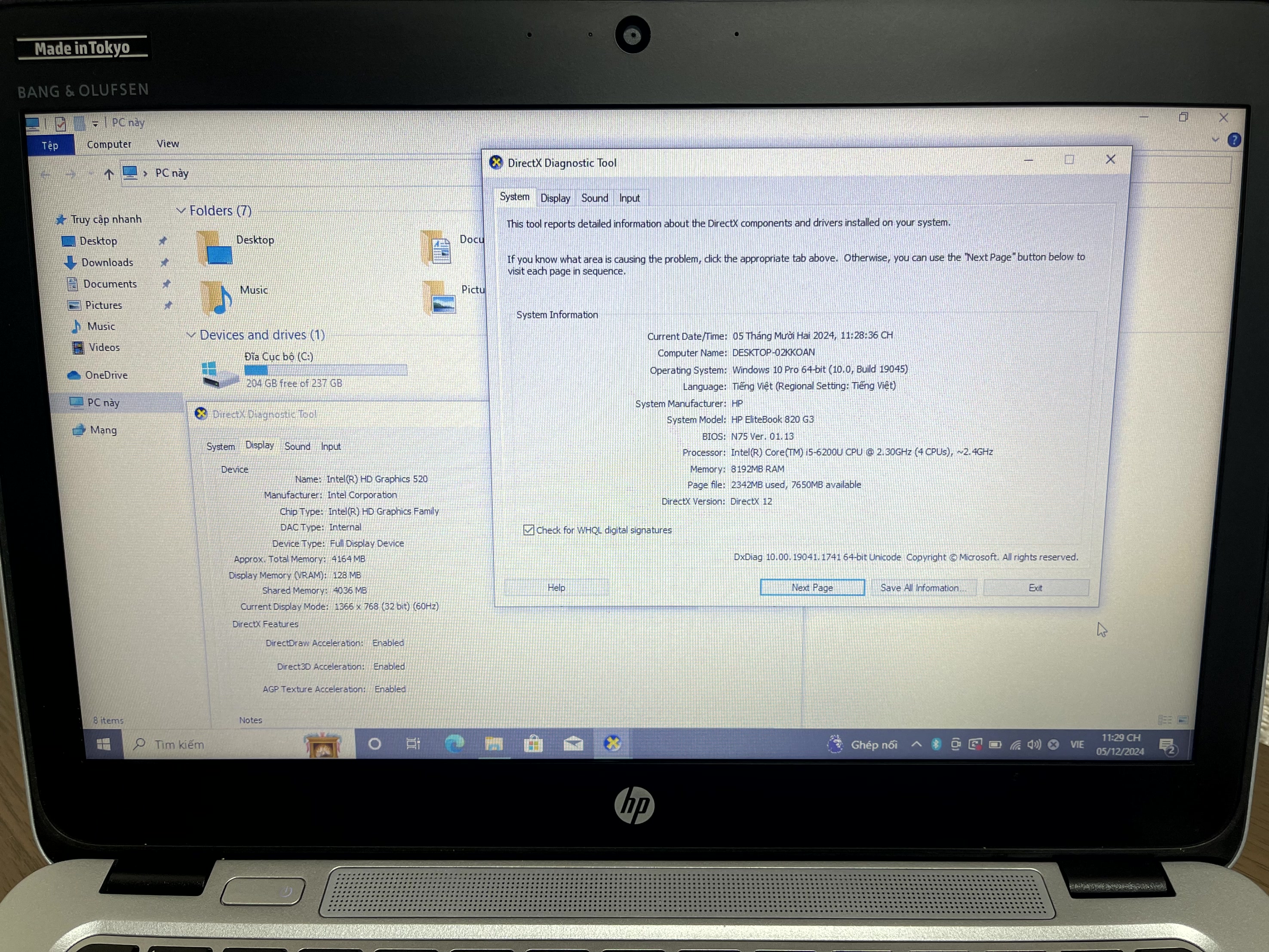The width and height of the screenshot is (1269, 952).
Task: Switch to the Display tab in front DirectX window
Action: pyautogui.click(x=555, y=198)
